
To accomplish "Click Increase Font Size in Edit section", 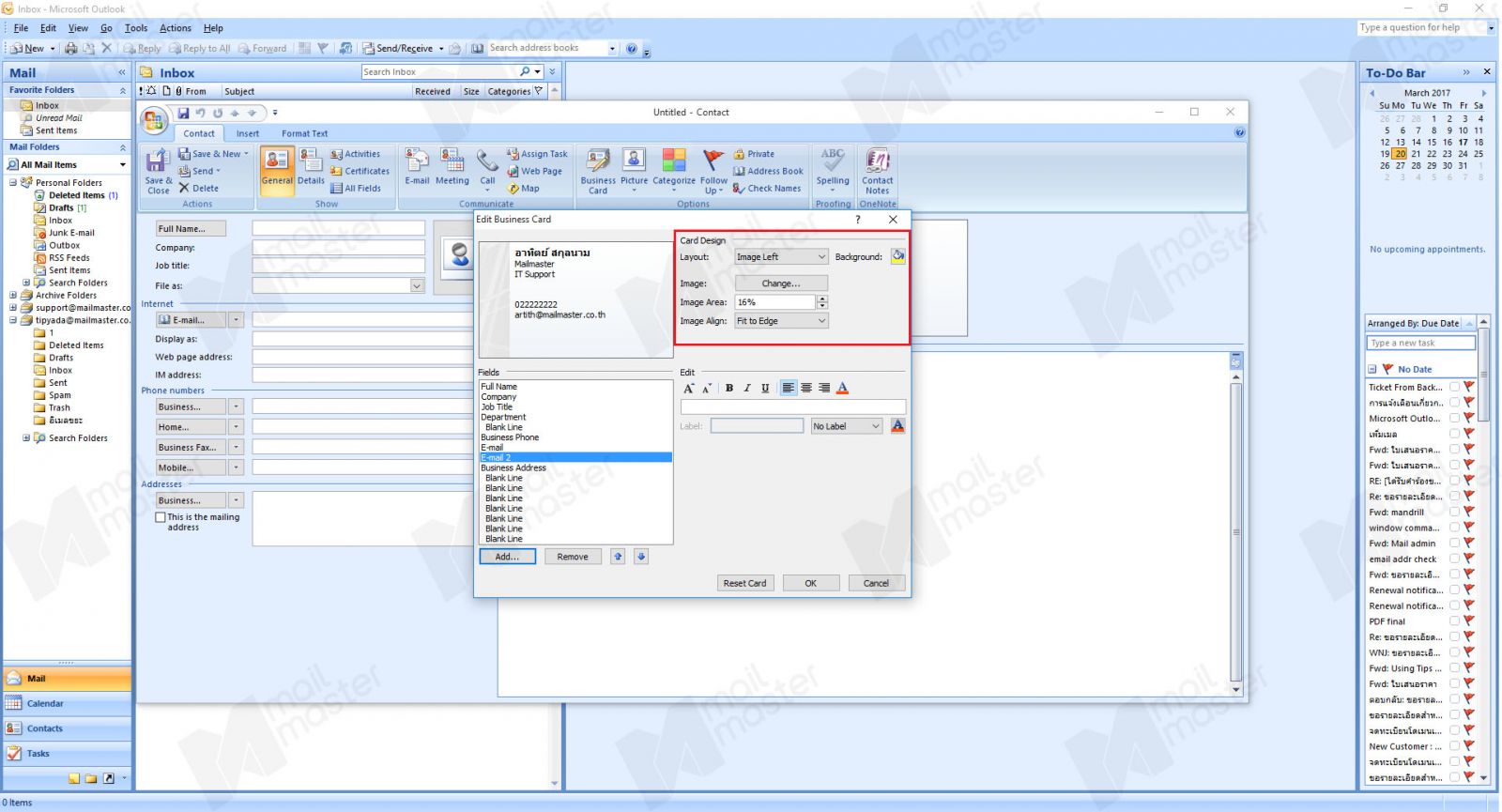I will (688, 388).
